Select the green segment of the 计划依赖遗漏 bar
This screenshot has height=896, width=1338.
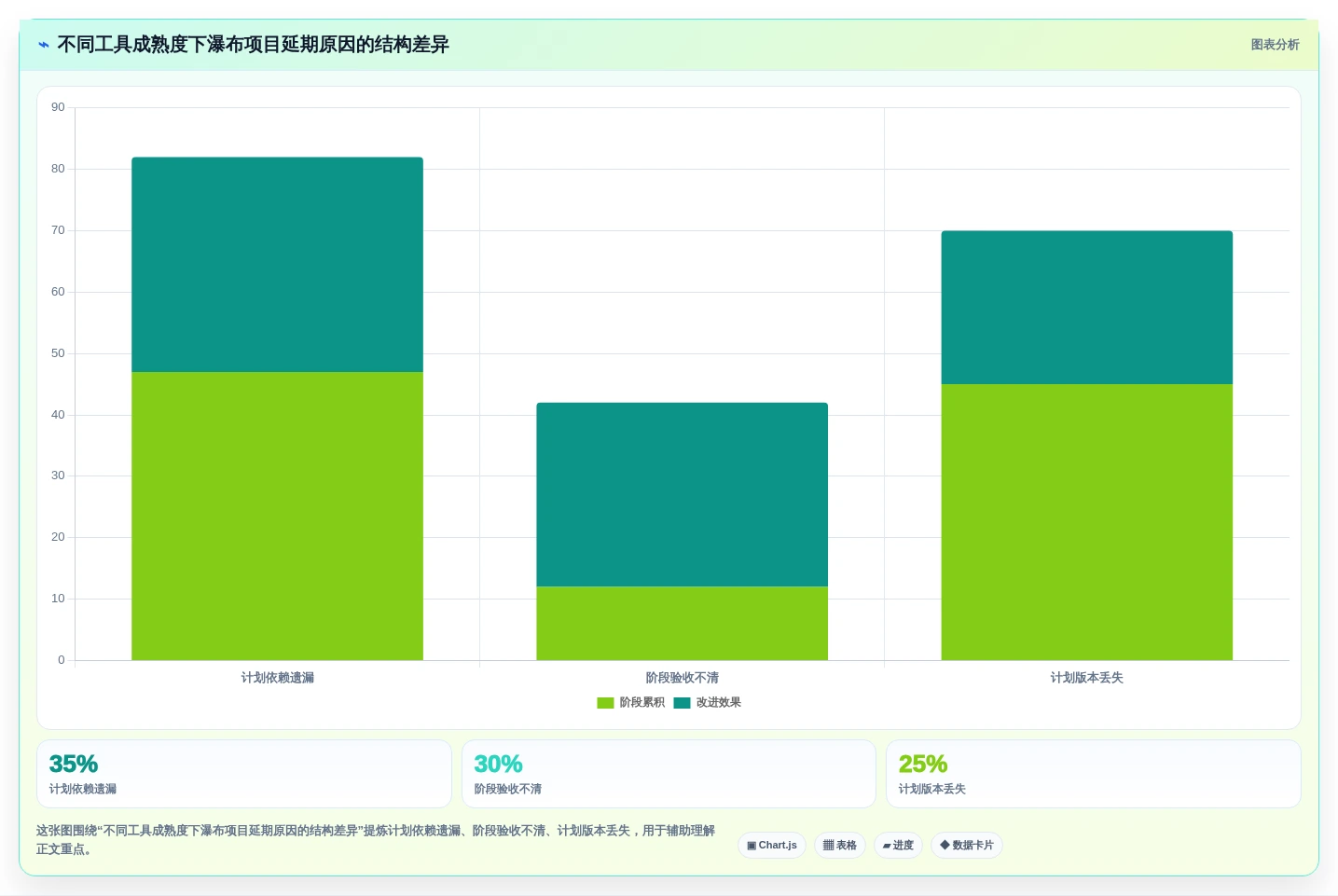click(277, 517)
